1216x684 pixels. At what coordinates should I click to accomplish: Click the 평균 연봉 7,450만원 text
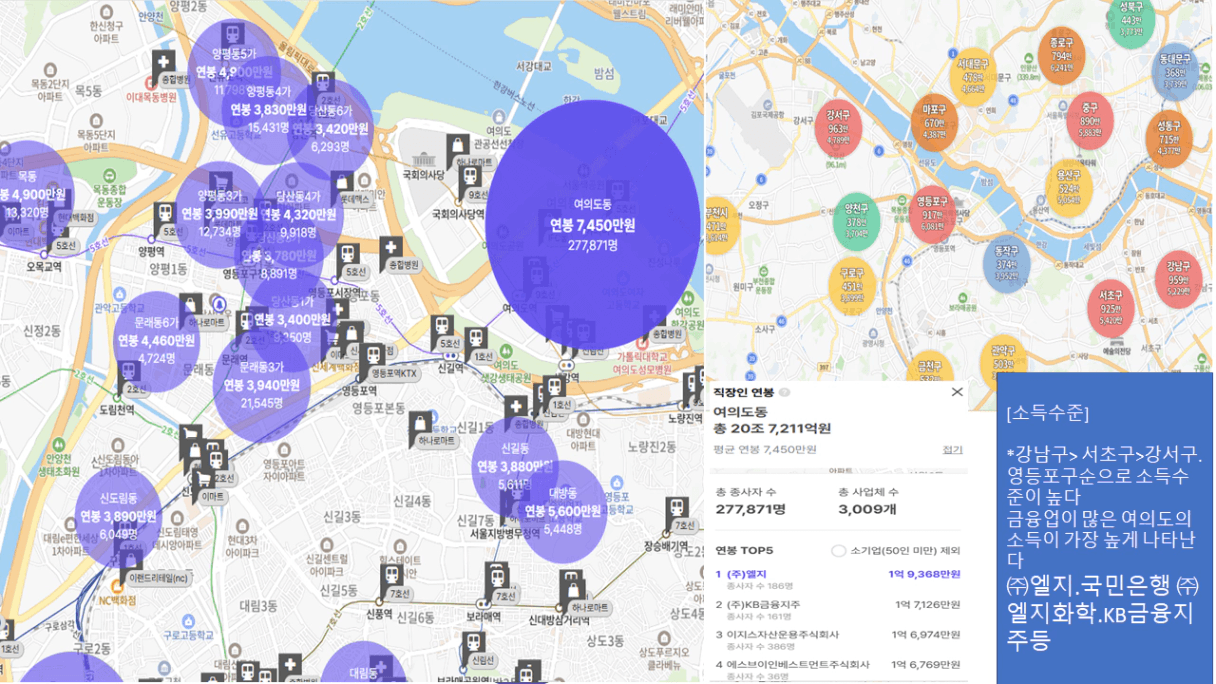(765, 450)
